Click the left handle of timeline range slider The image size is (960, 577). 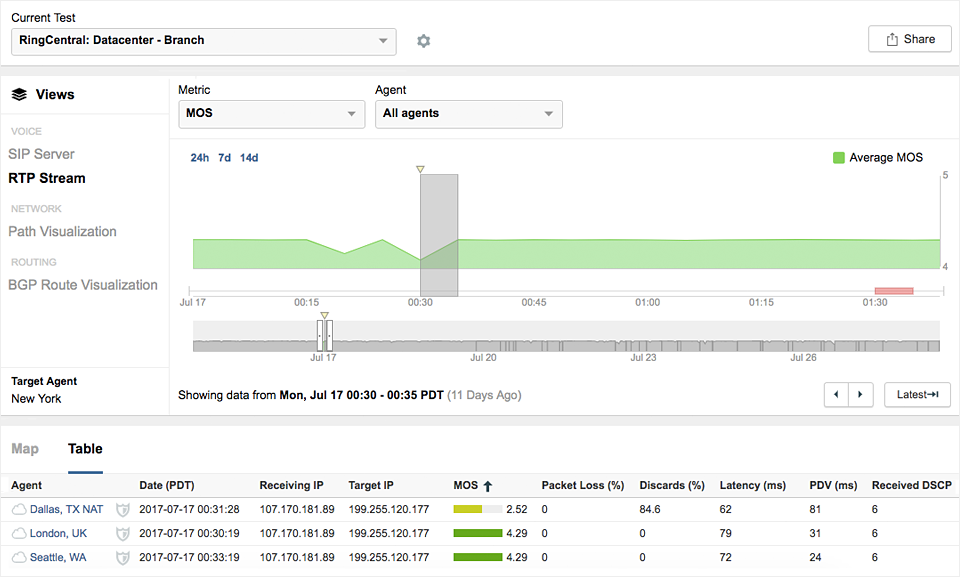[x=320, y=334]
